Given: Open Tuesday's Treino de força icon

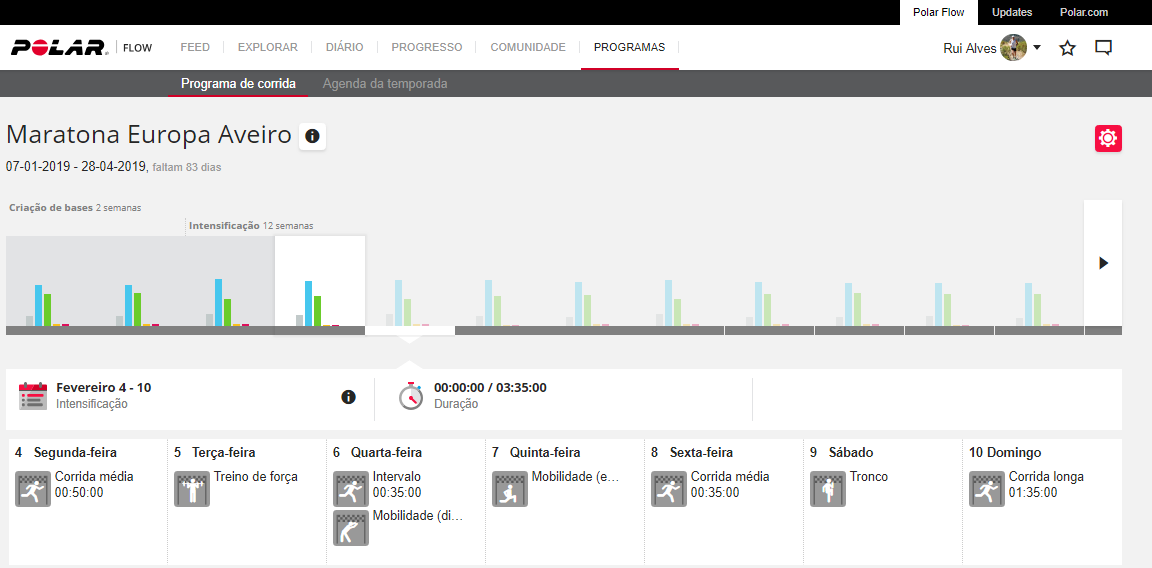Looking at the screenshot, I should click(x=191, y=489).
